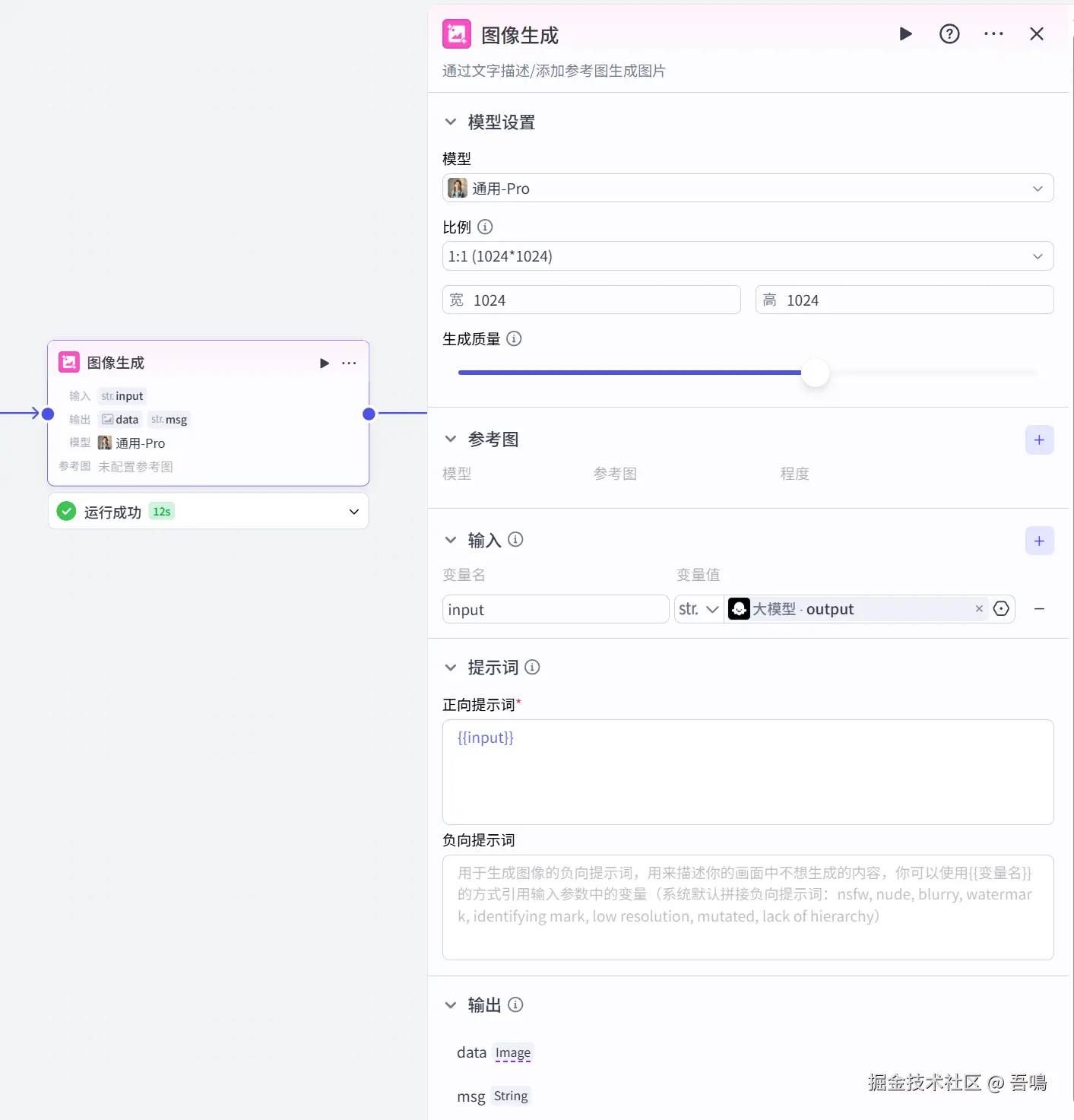
Task: Open the str. type dropdown in input row
Action: [x=699, y=609]
